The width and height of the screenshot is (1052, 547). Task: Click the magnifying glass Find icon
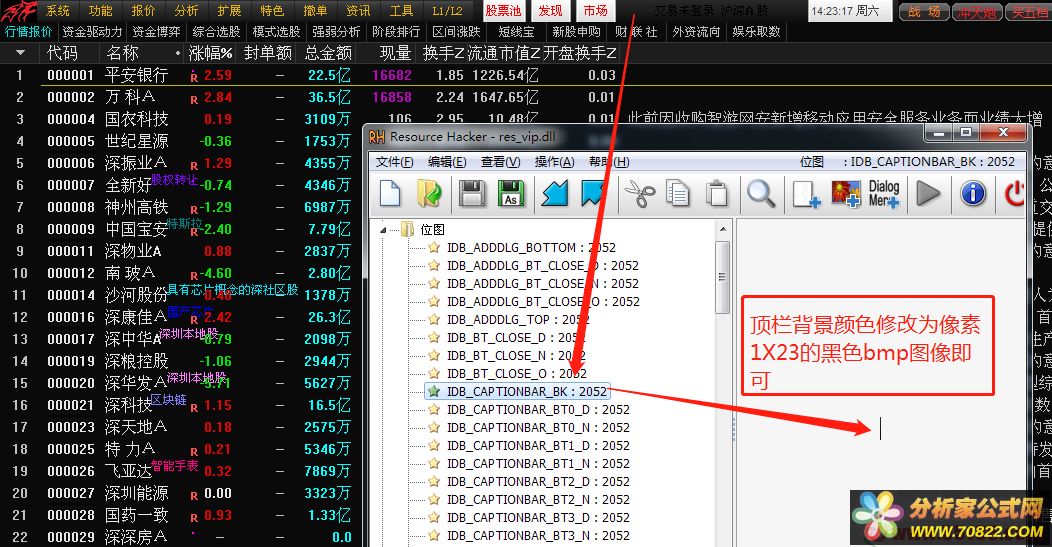[x=761, y=194]
